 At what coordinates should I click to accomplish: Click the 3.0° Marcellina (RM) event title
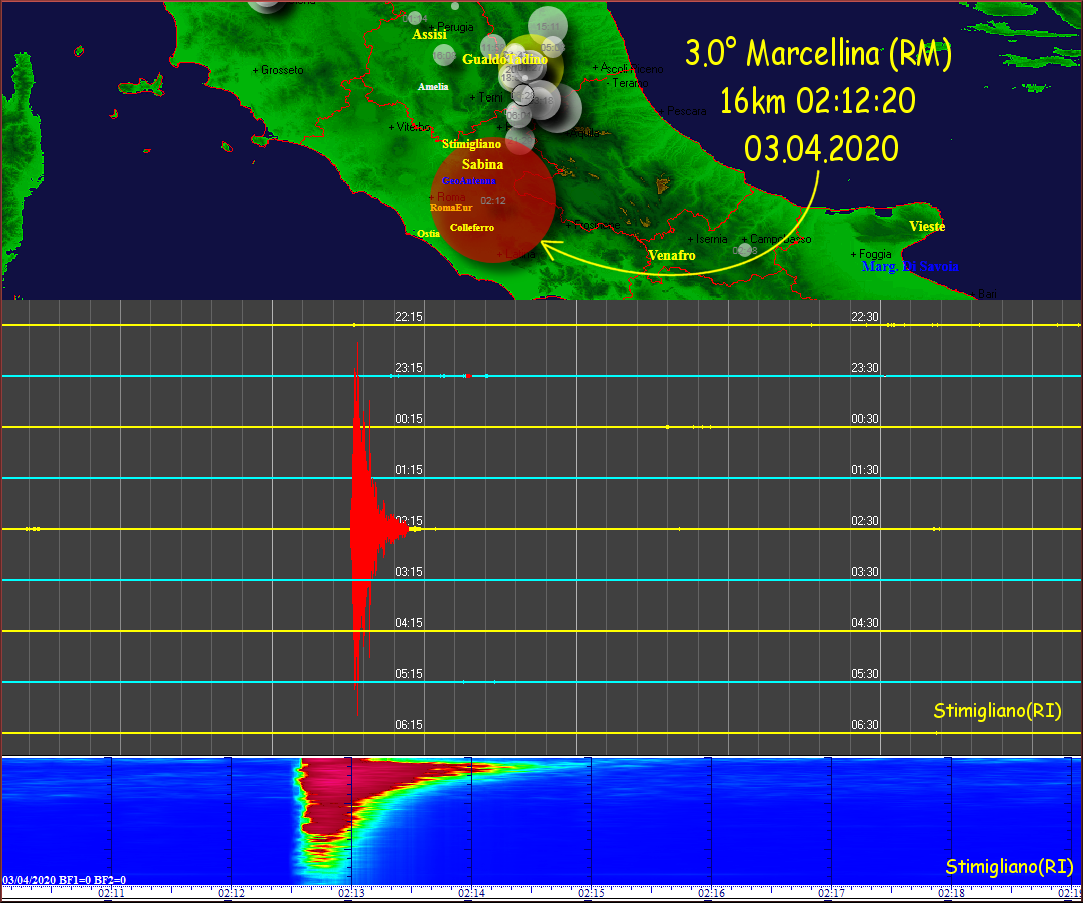coord(817,53)
